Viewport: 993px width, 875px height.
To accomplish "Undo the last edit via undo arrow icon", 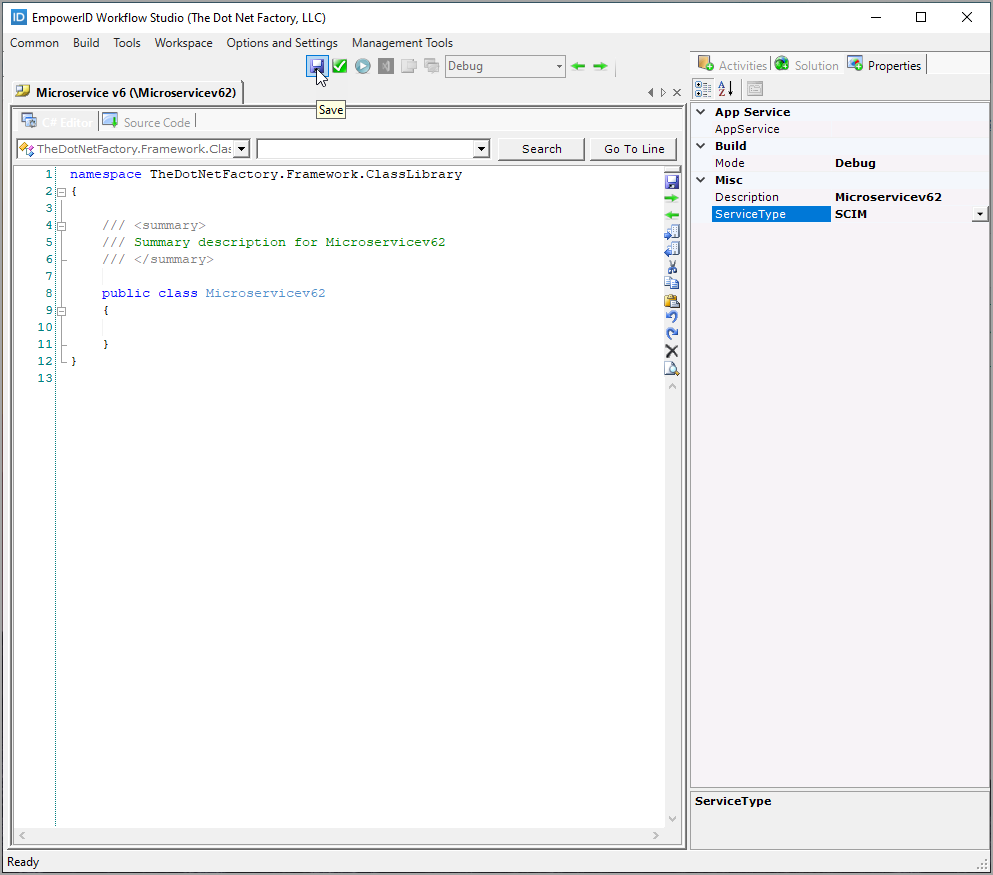I will pyautogui.click(x=672, y=317).
